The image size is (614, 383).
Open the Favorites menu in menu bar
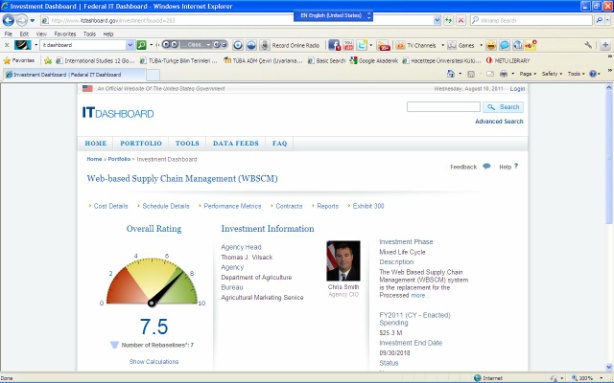pos(65,34)
